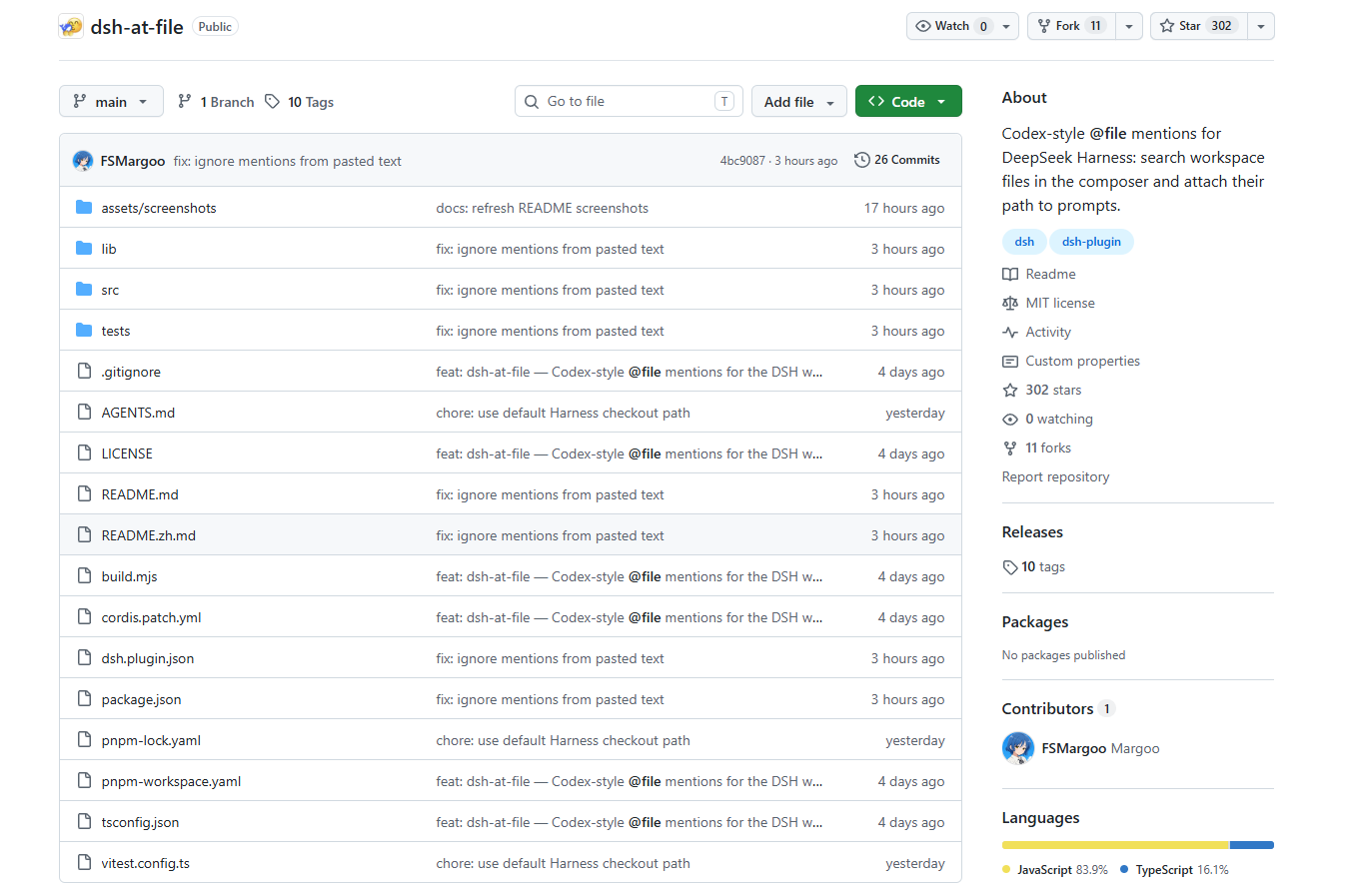The image size is (1350, 896).
Task: Click the file icon beside package.json
Action: (84, 699)
